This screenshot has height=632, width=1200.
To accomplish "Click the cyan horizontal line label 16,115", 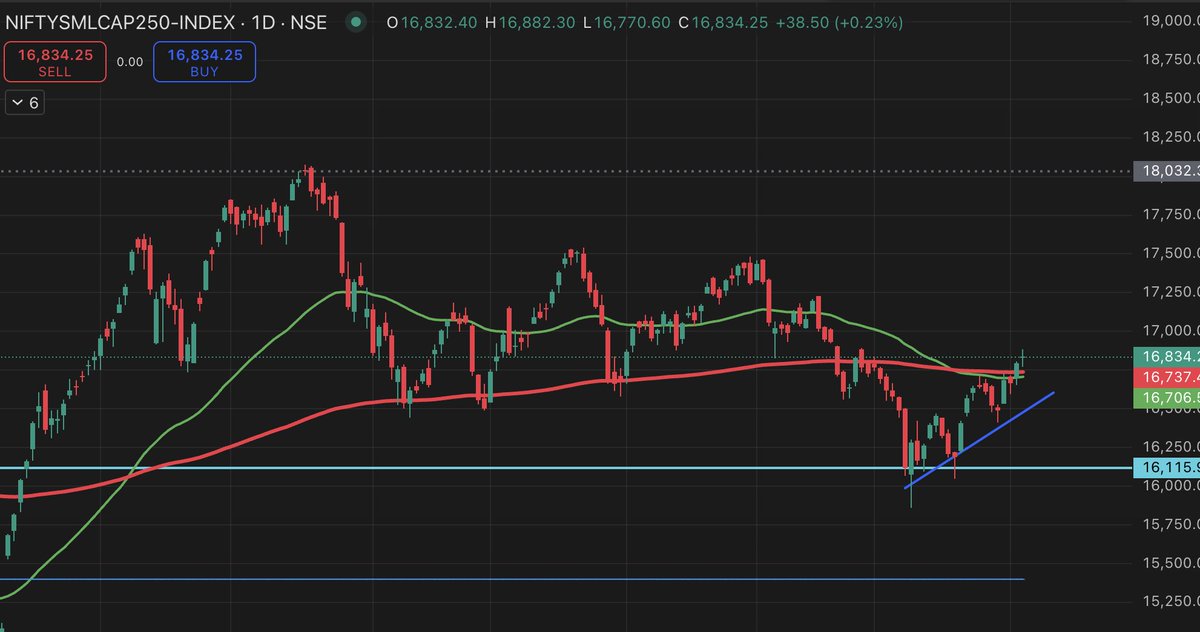I will point(1166,467).
